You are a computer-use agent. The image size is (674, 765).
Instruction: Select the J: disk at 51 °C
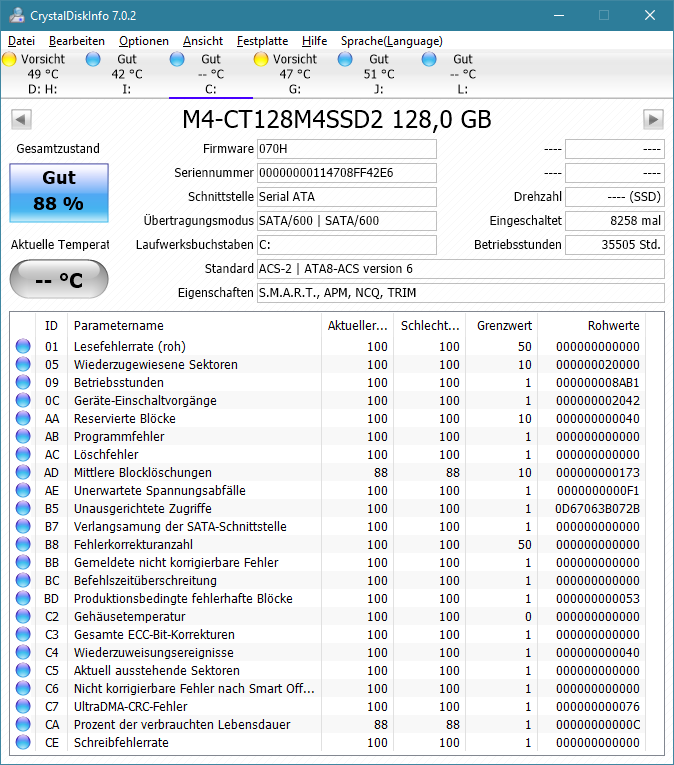[x=378, y=74]
